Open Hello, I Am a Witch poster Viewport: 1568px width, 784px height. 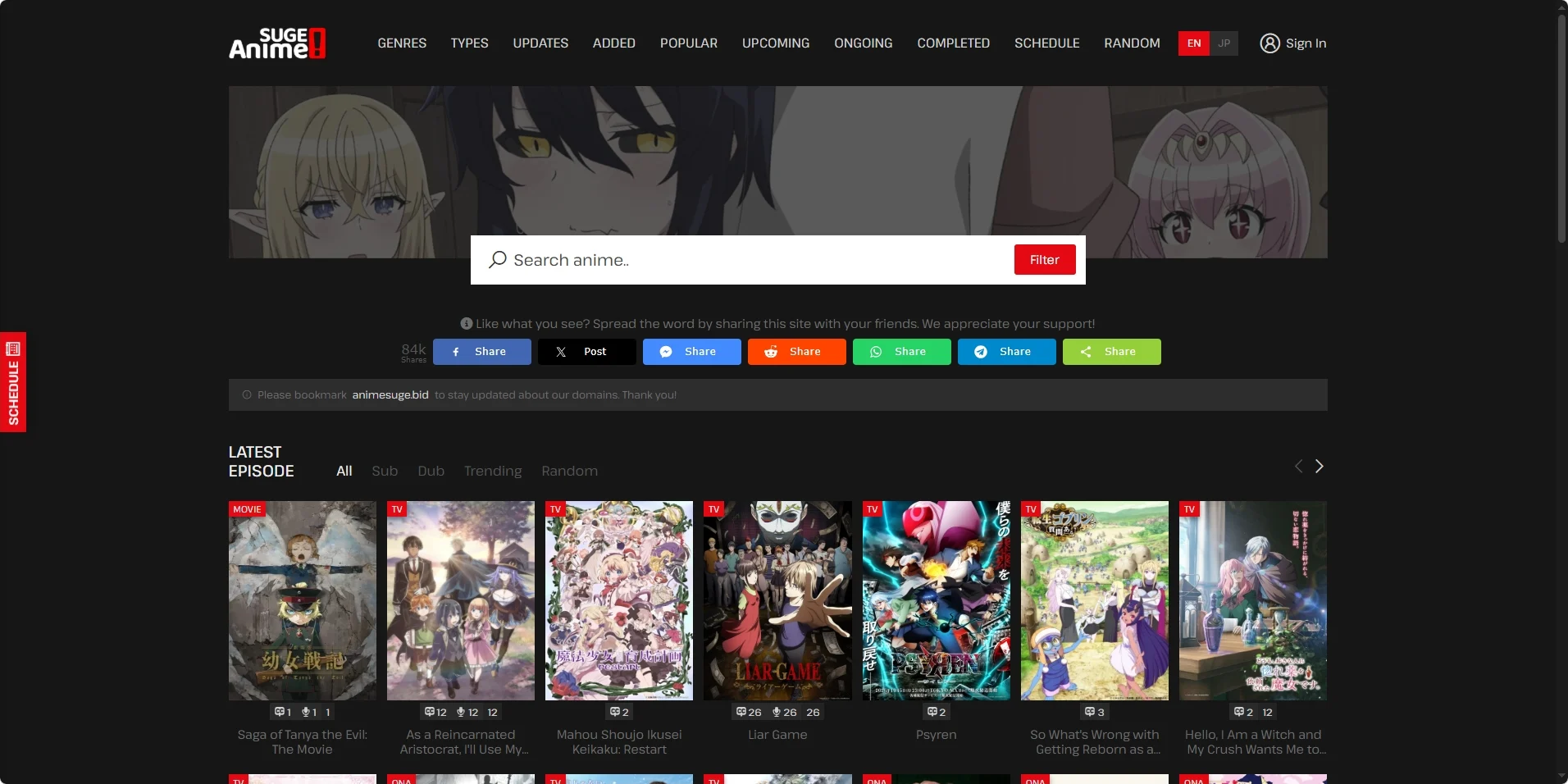click(x=1252, y=600)
